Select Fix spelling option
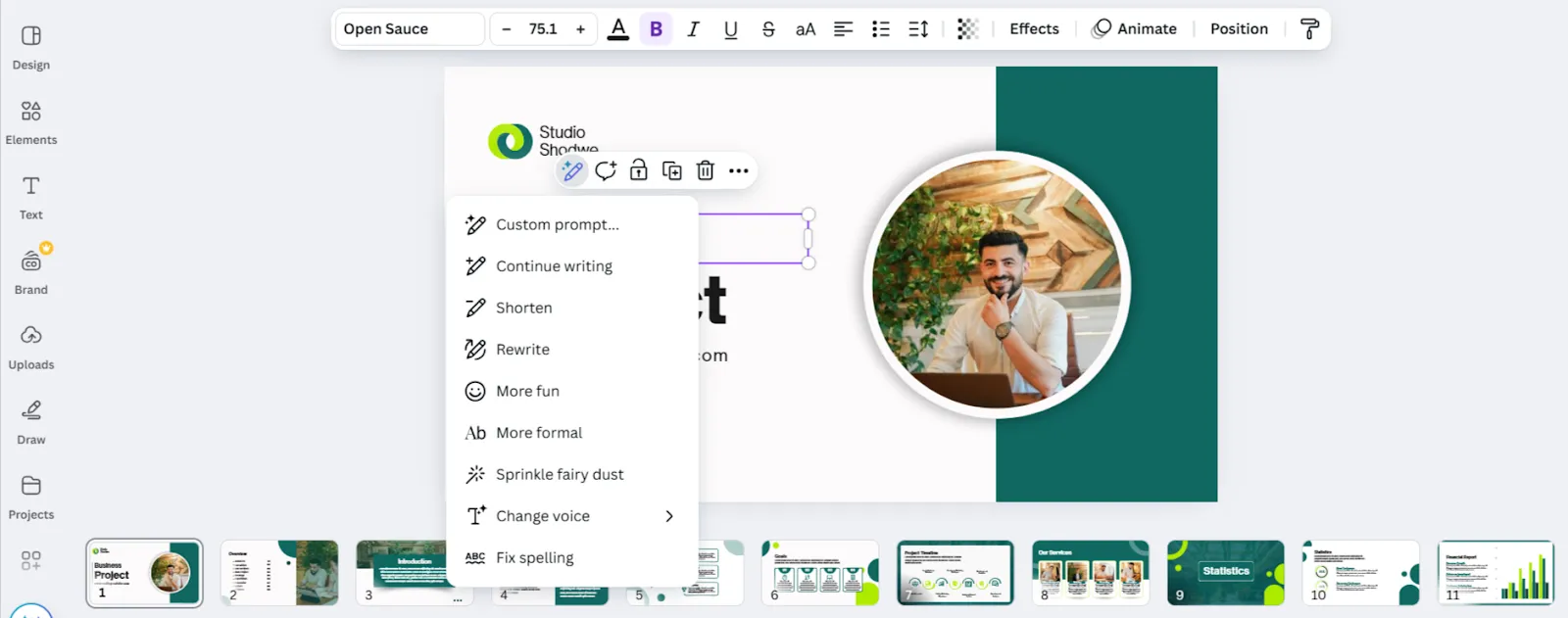The width and height of the screenshot is (1568, 618). pyautogui.click(x=572, y=557)
